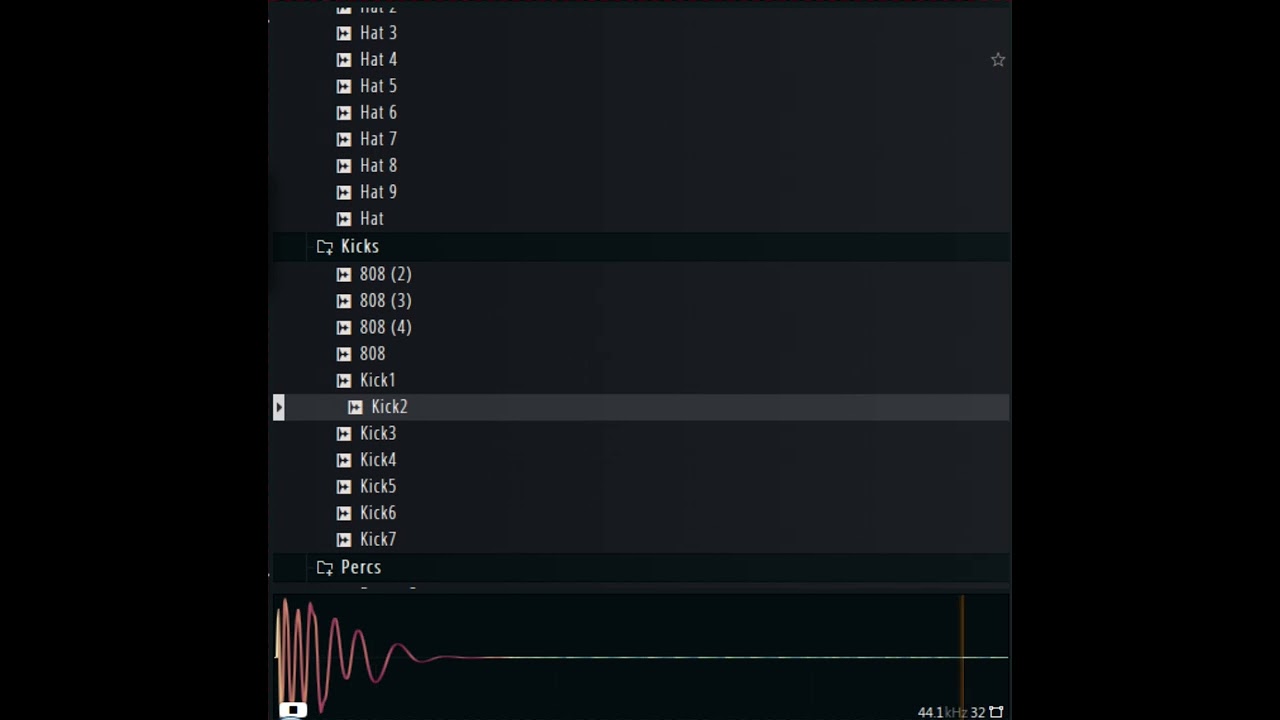Select the Kick1 sample
This screenshot has width=1280, height=720.
pos(378,380)
